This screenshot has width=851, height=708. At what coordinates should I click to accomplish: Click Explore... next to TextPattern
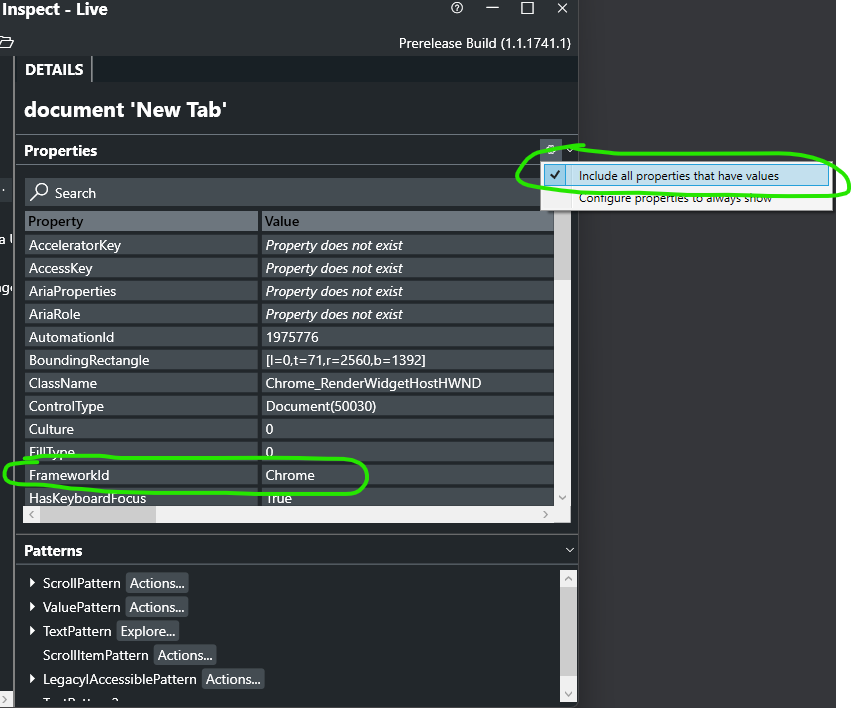pyautogui.click(x=147, y=631)
